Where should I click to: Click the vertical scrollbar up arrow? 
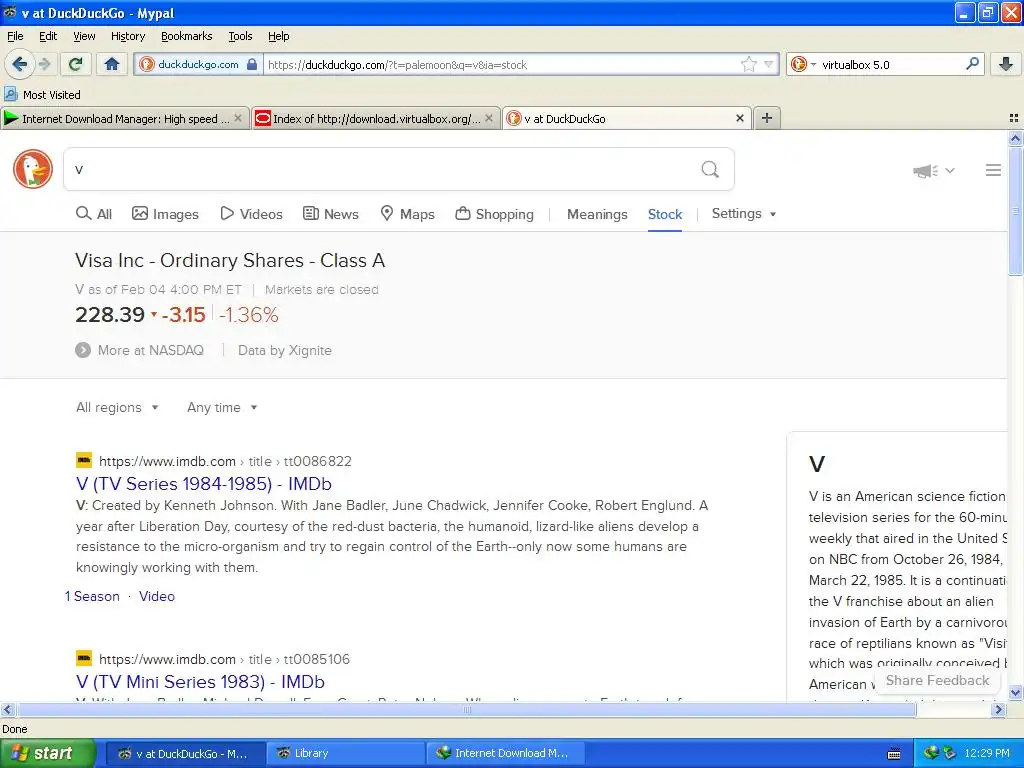click(x=1015, y=138)
